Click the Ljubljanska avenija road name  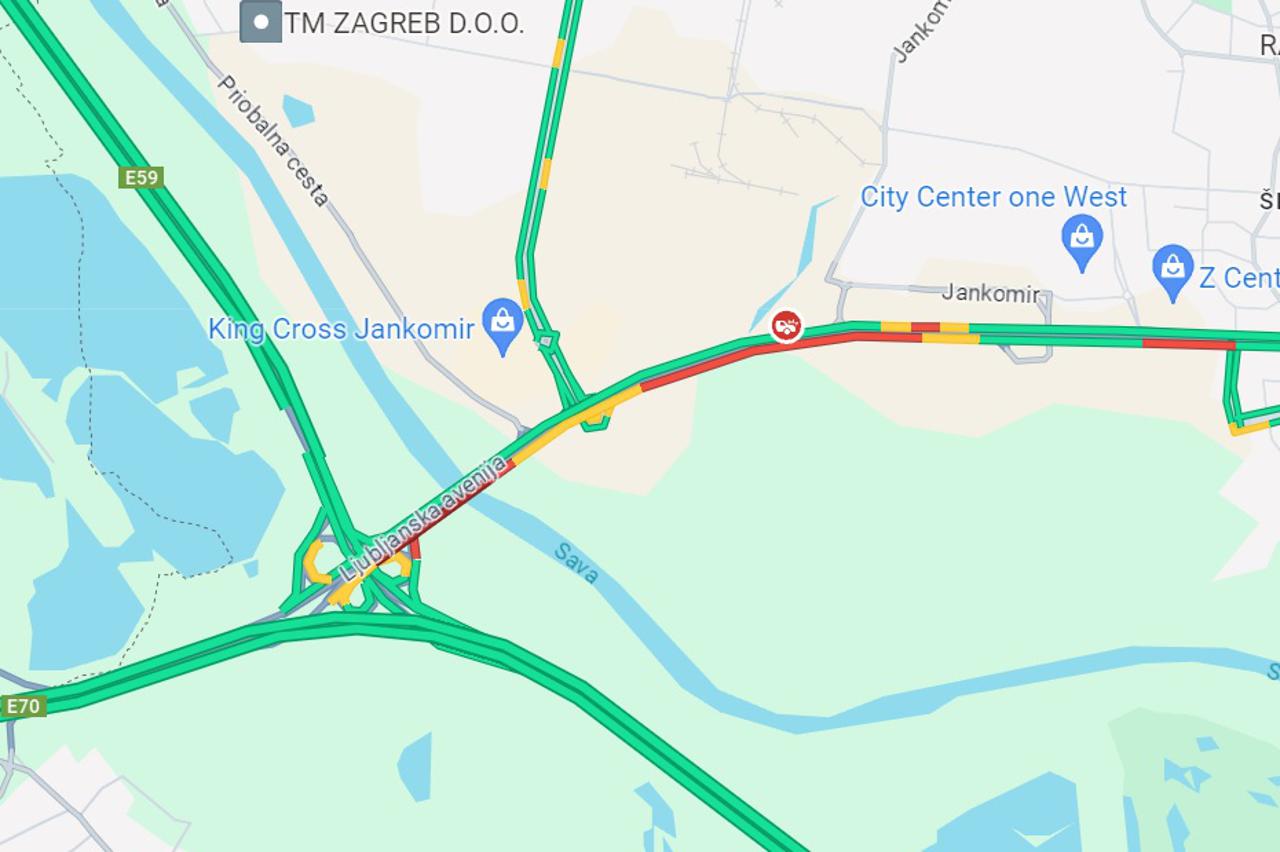424,518
